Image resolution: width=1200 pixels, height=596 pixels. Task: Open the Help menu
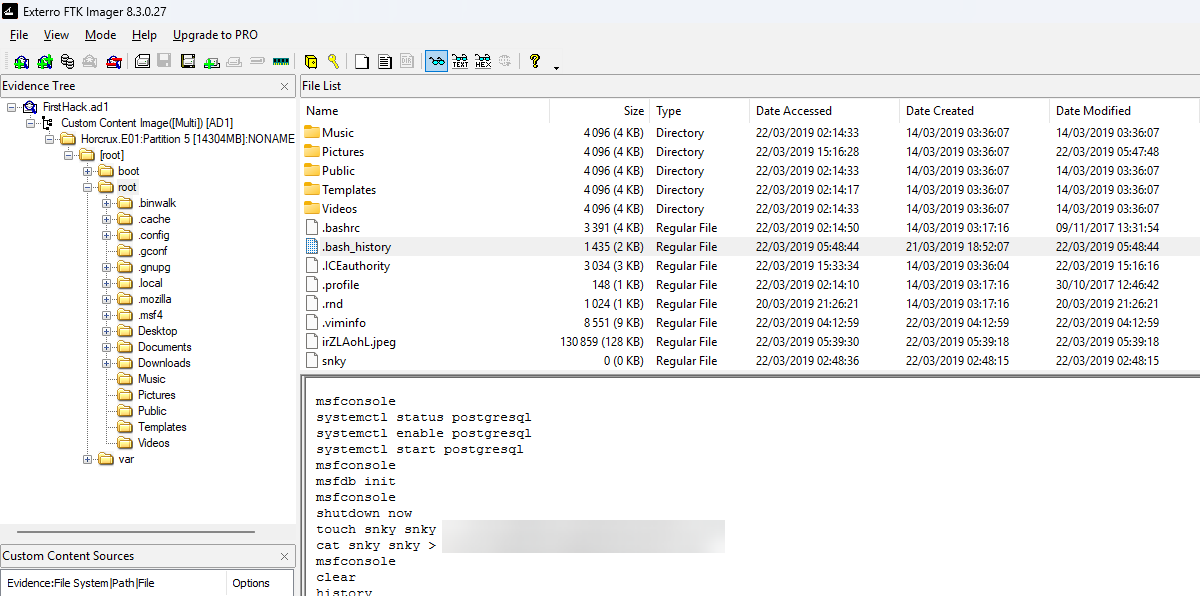[144, 35]
